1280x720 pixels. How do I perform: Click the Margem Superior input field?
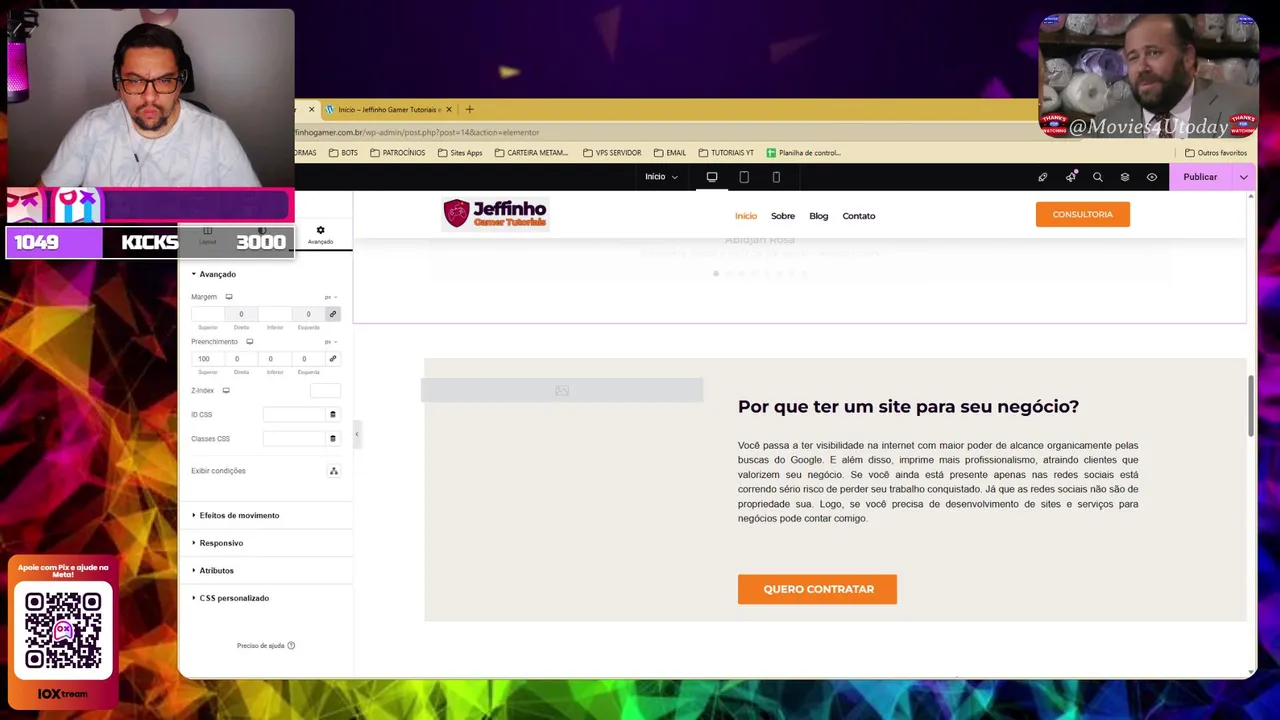pyautogui.click(x=208, y=314)
